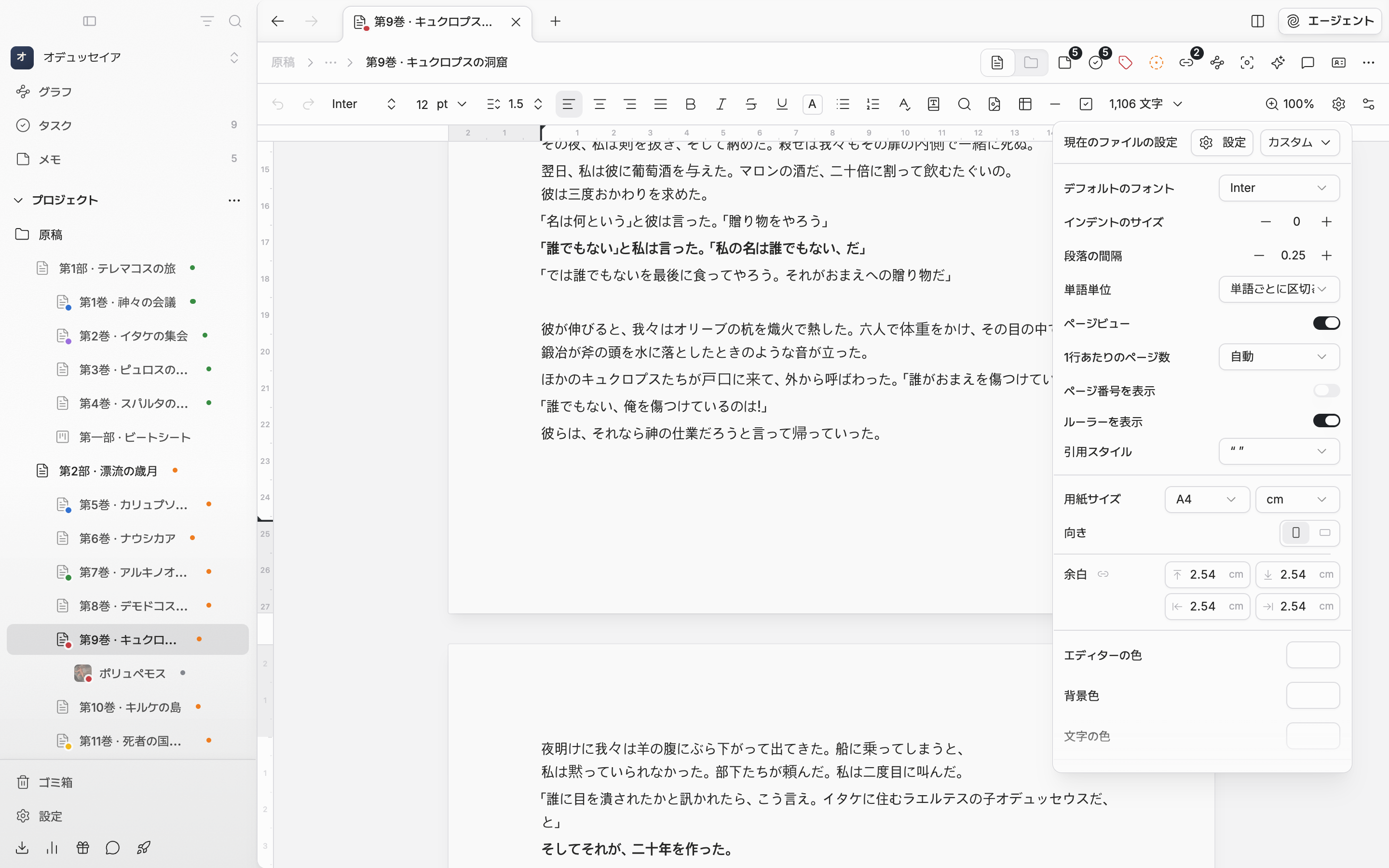Justify the paragraph text
This screenshot has width=1389, height=868.
pyautogui.click(x=660, y=104)
